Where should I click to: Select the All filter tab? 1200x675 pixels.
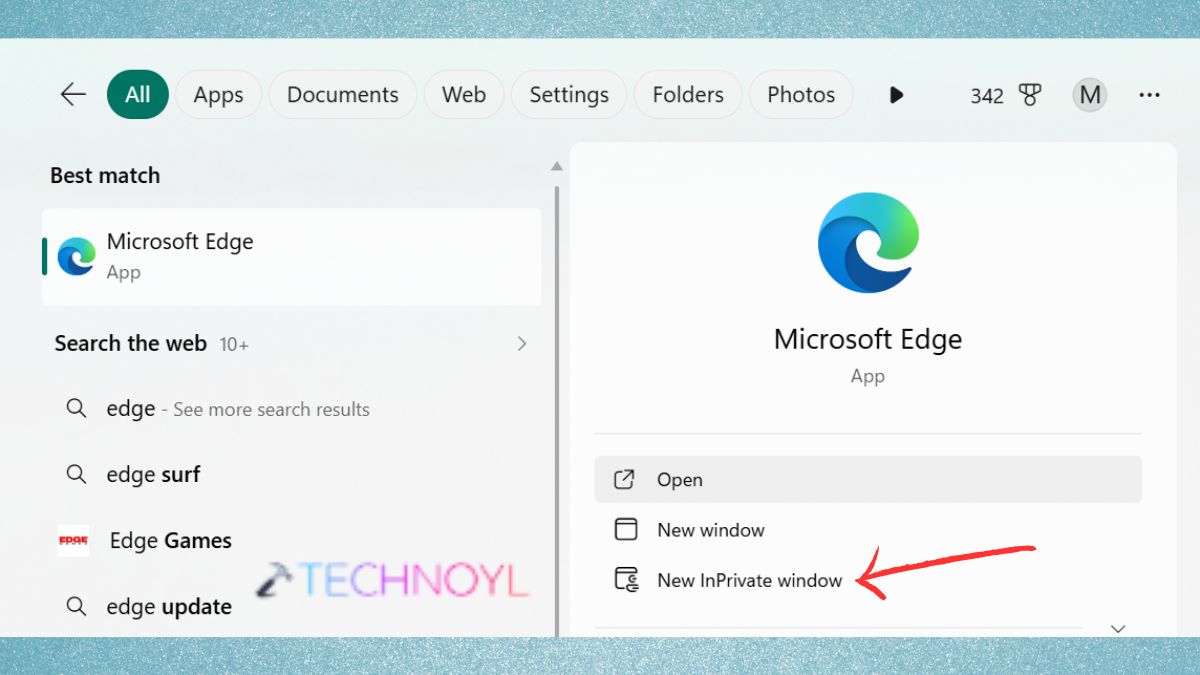point(138,95)
